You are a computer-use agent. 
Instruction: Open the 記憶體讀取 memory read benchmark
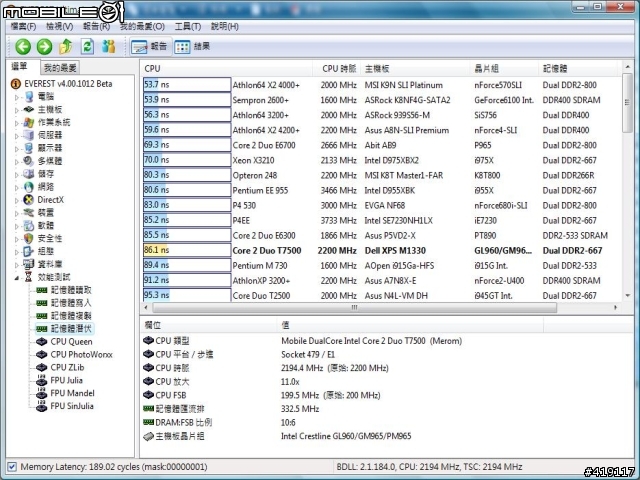click(71, 290)
